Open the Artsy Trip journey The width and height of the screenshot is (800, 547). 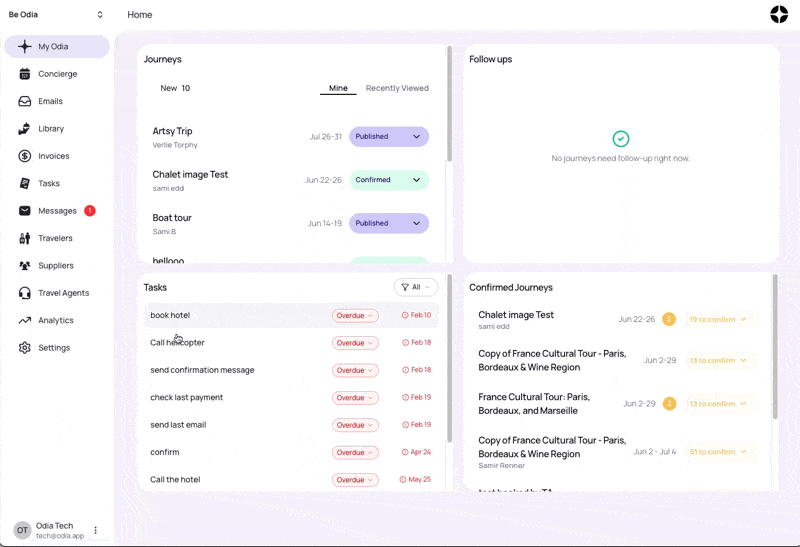[x=172, y=131]
